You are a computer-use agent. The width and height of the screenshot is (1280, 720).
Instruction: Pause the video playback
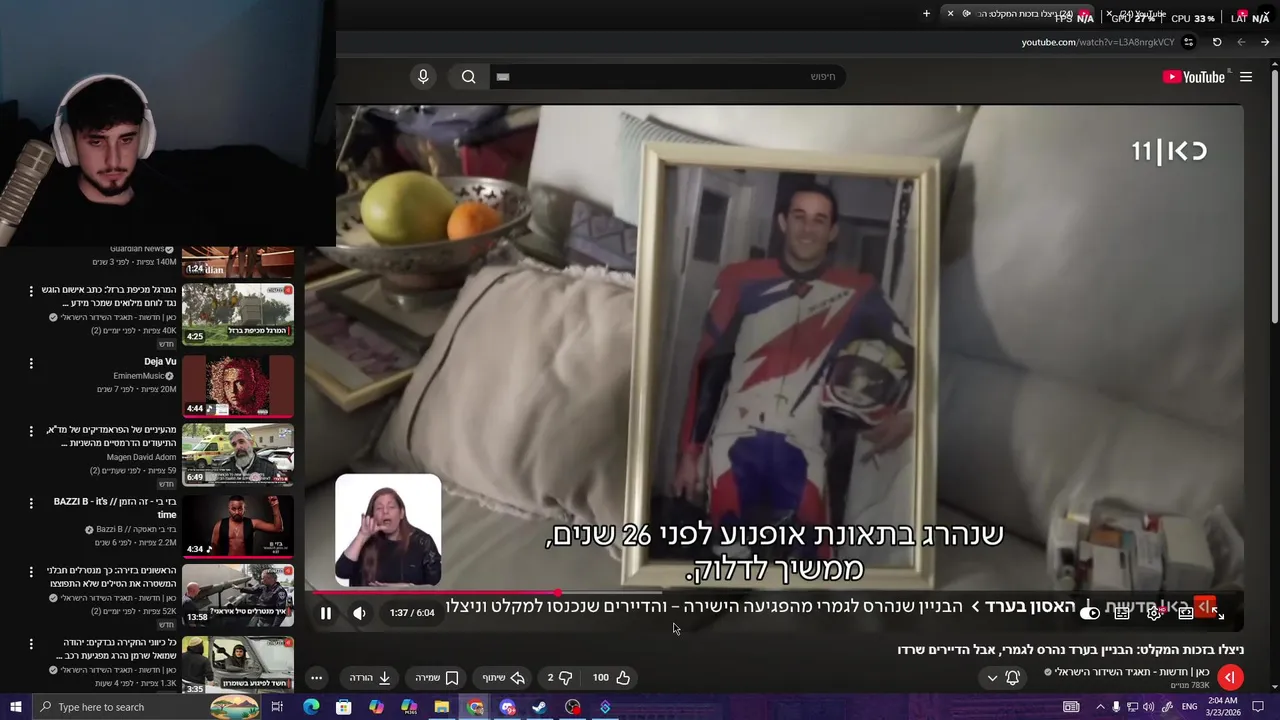tap(325, 613)
